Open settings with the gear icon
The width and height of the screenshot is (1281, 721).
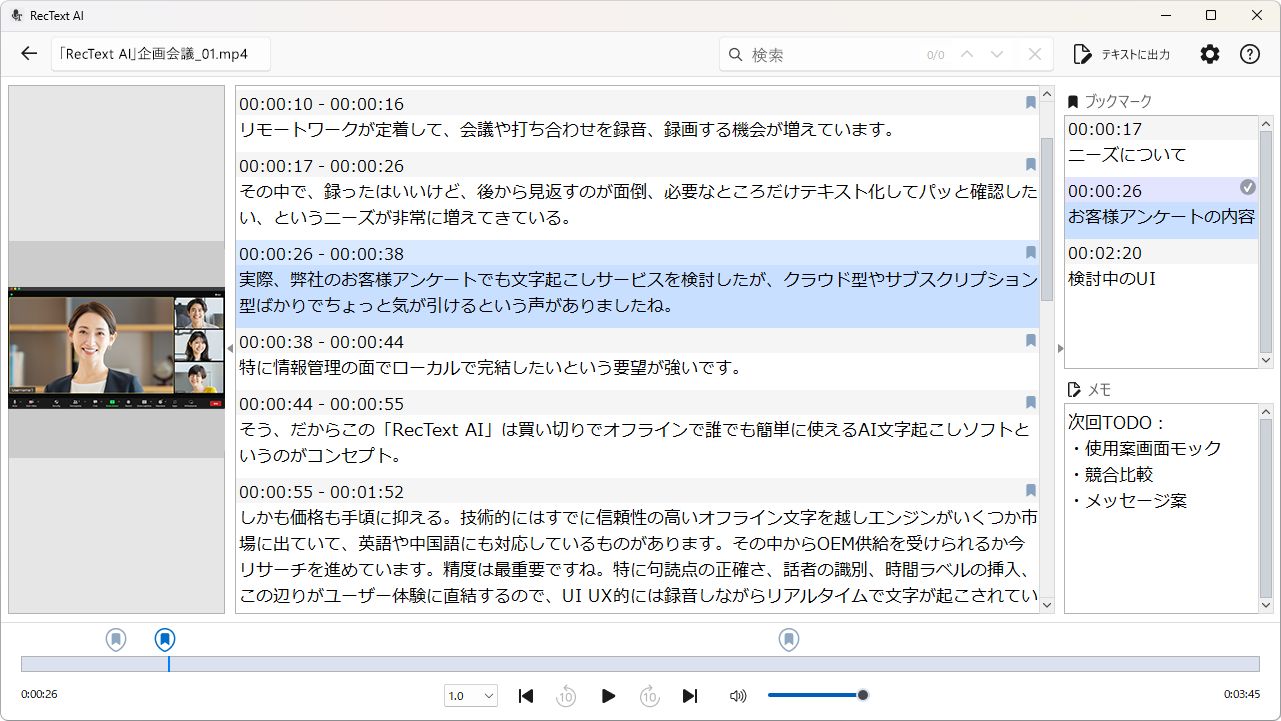[1210, 54]
